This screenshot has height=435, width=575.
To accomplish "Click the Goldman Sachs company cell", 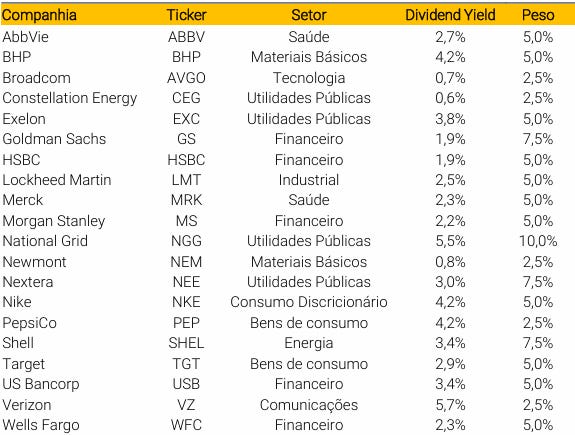I will tap(54, 139).
